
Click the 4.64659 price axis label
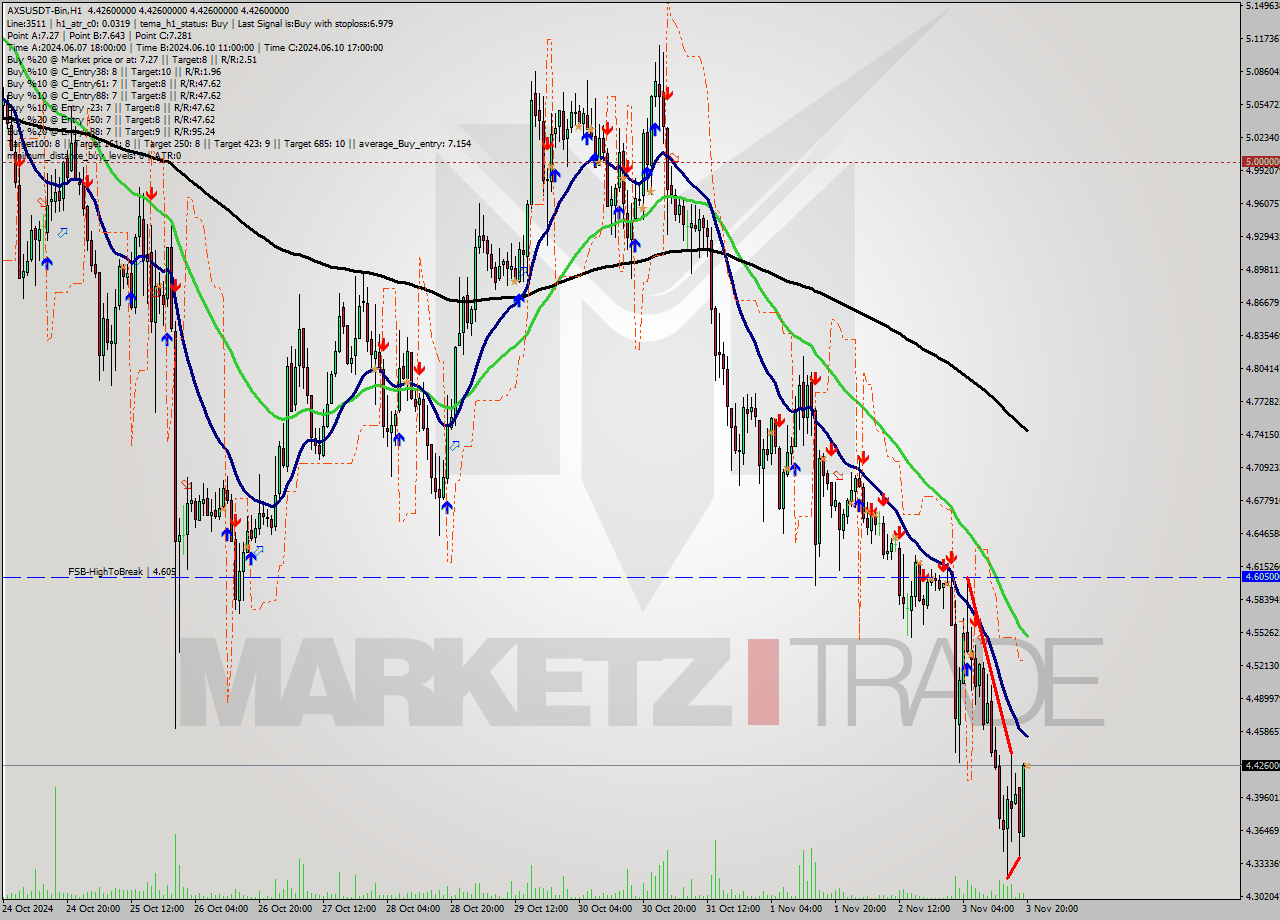(x=1262, y=534)
